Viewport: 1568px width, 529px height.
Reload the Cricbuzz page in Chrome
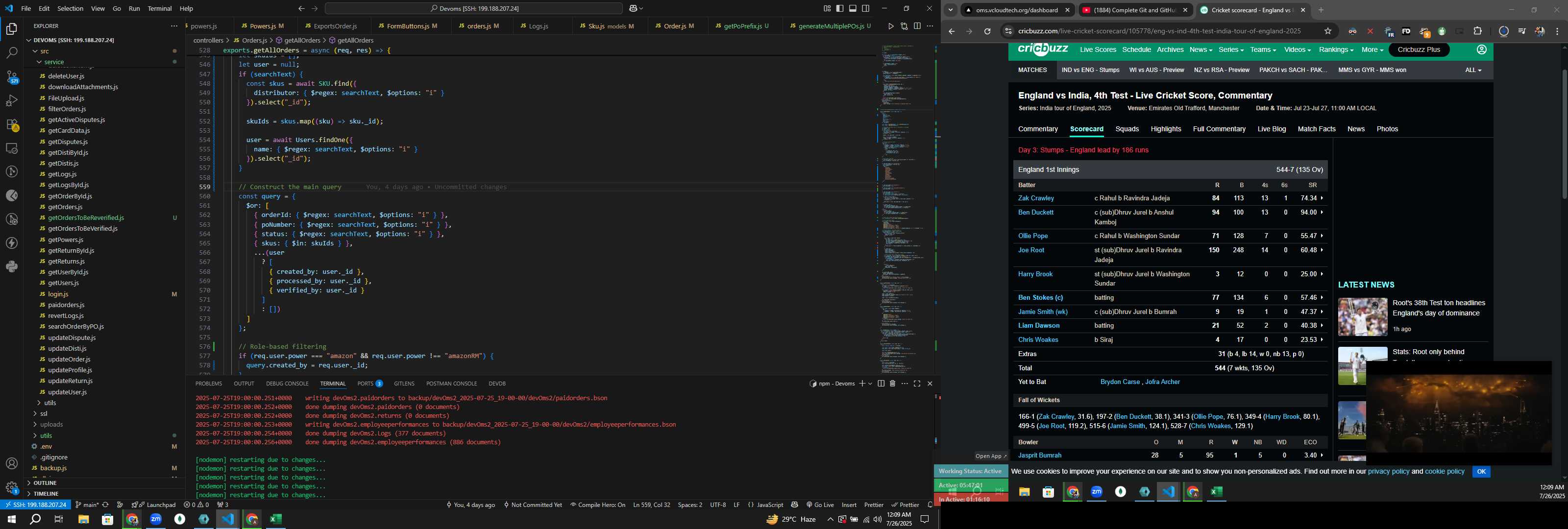pyautogui.click(x=987, y=32)
